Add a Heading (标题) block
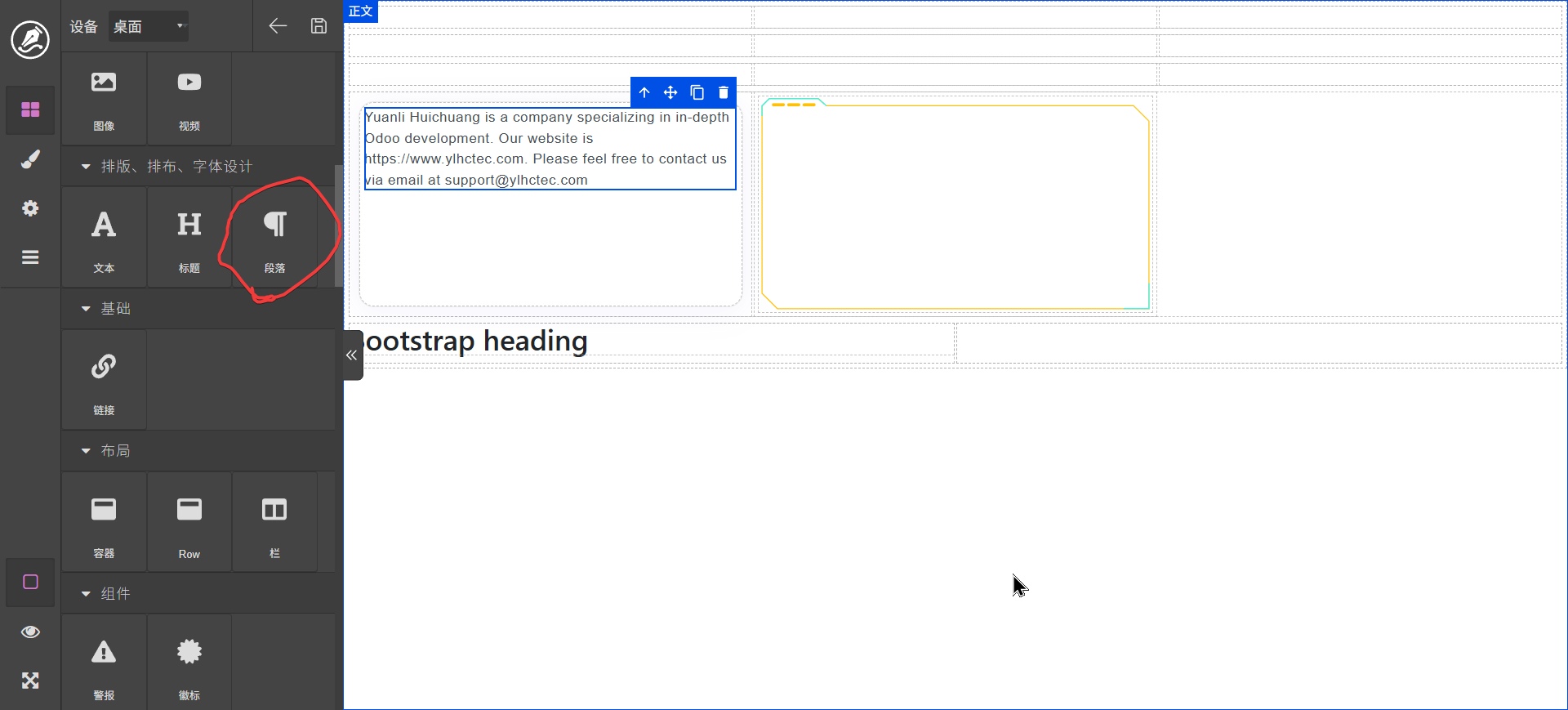Viewport: 1568px width, 710px height. pyautogui.click(x=189, y=238)
